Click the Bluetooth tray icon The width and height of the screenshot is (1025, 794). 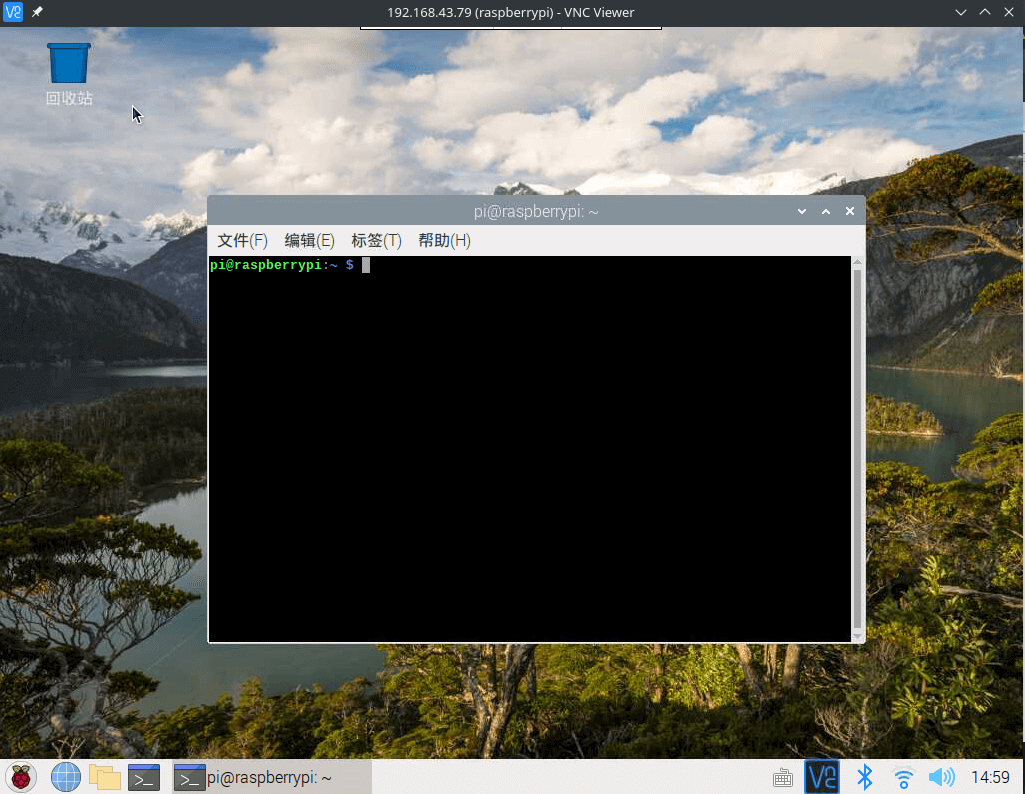pyautogui.click(x=865, y=777)
